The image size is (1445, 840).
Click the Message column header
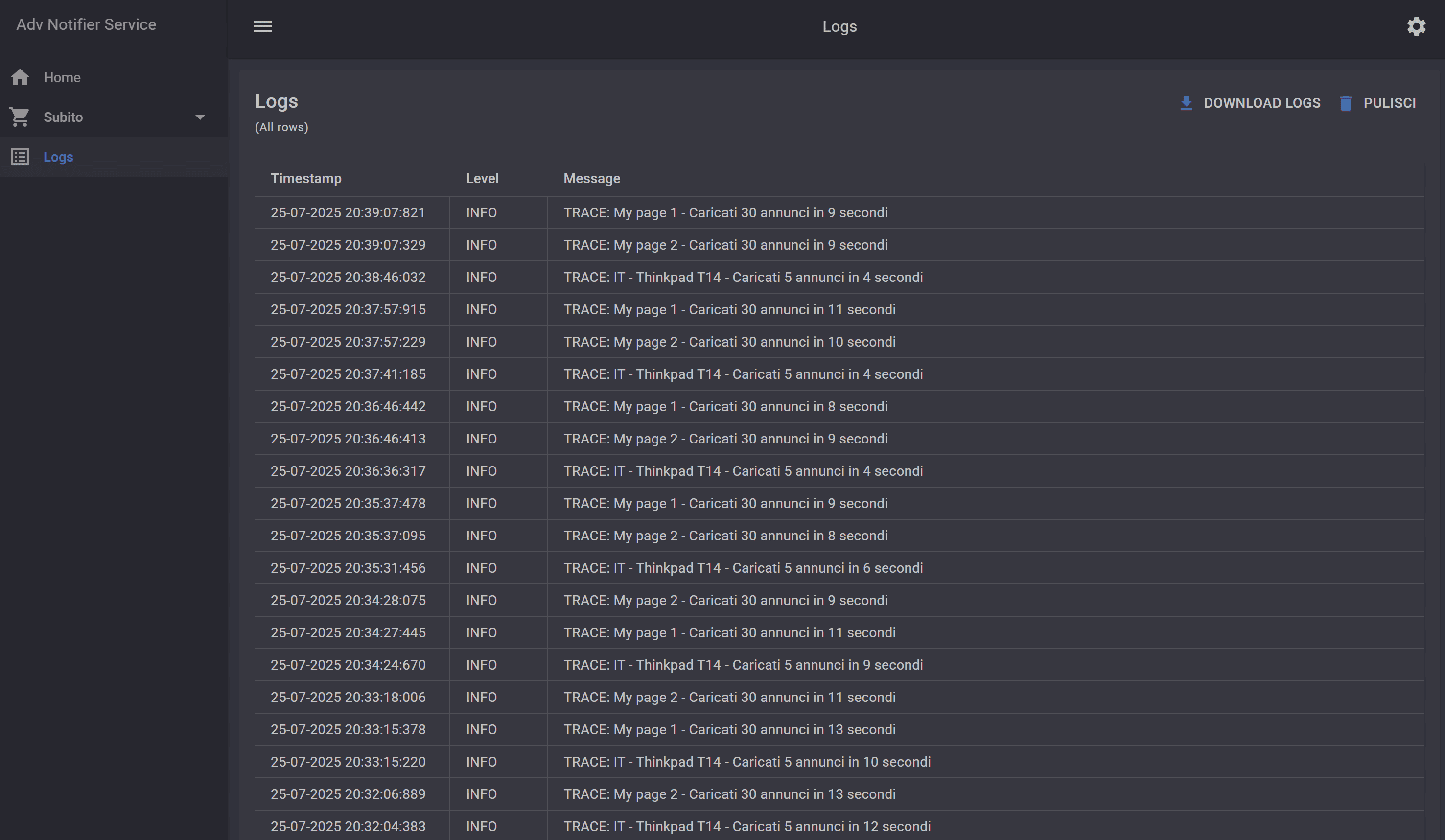click(x=591, y=178)
